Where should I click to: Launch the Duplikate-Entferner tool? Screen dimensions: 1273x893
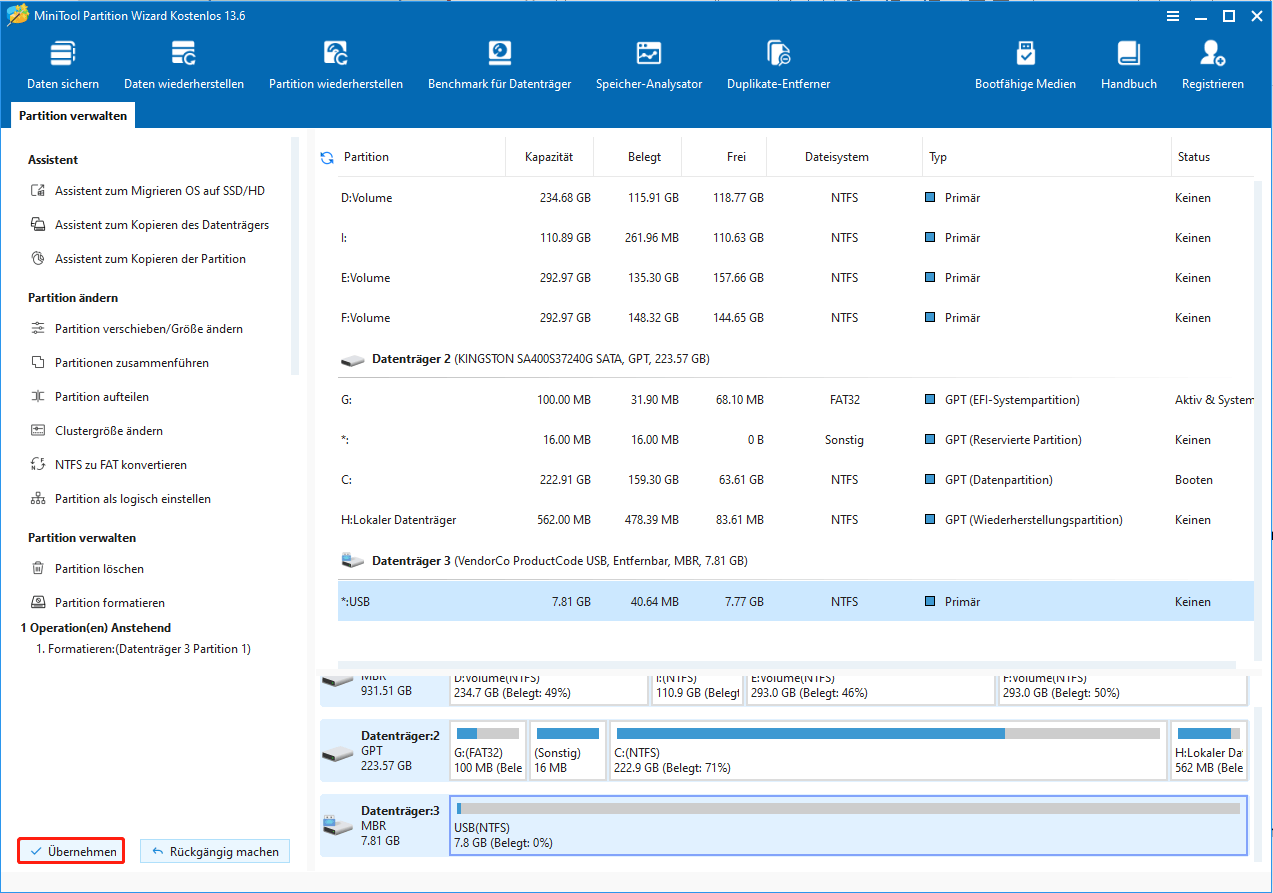pyautogui.click(x=778, y=66)
